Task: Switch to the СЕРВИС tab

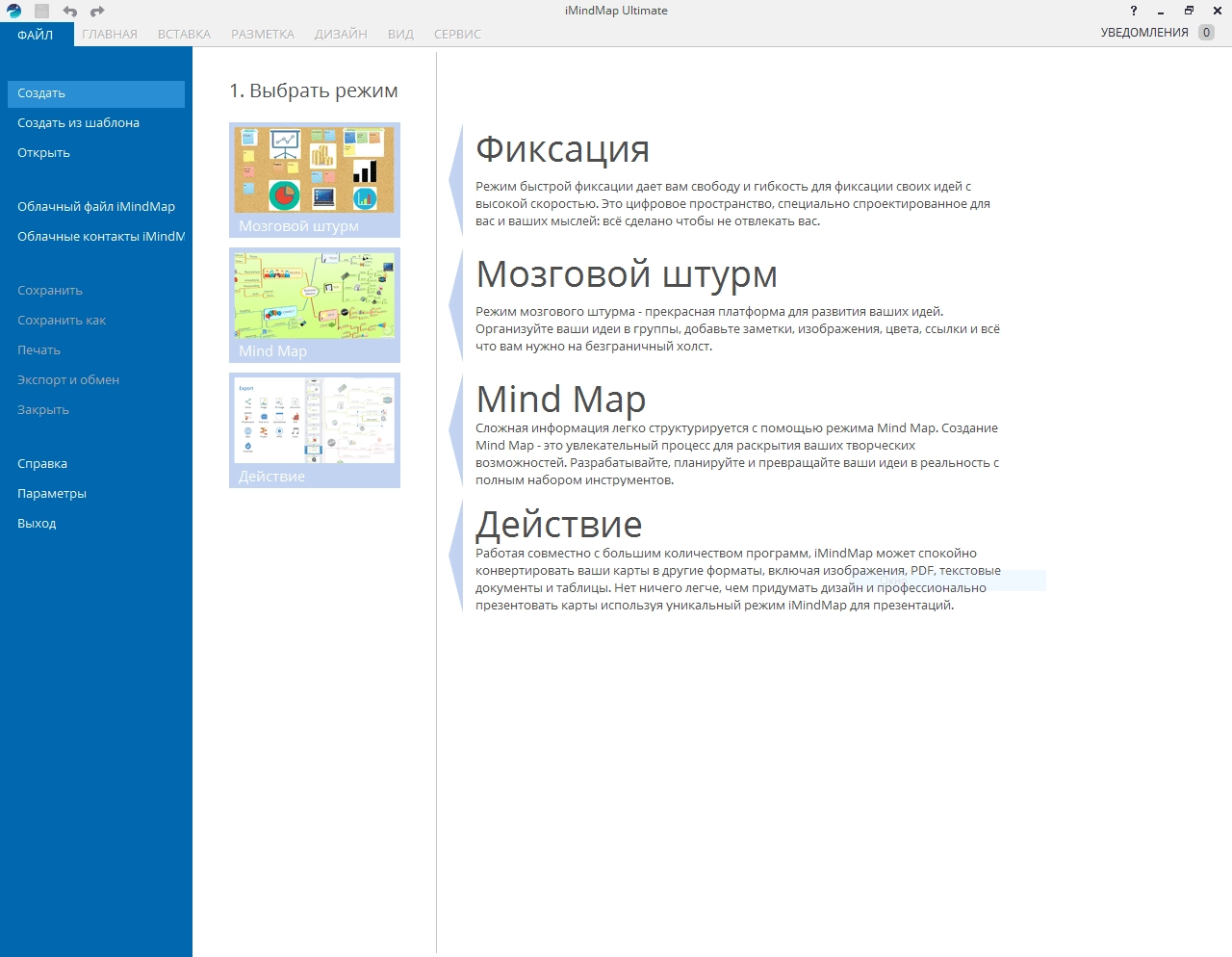Action: tap(457, 34)
